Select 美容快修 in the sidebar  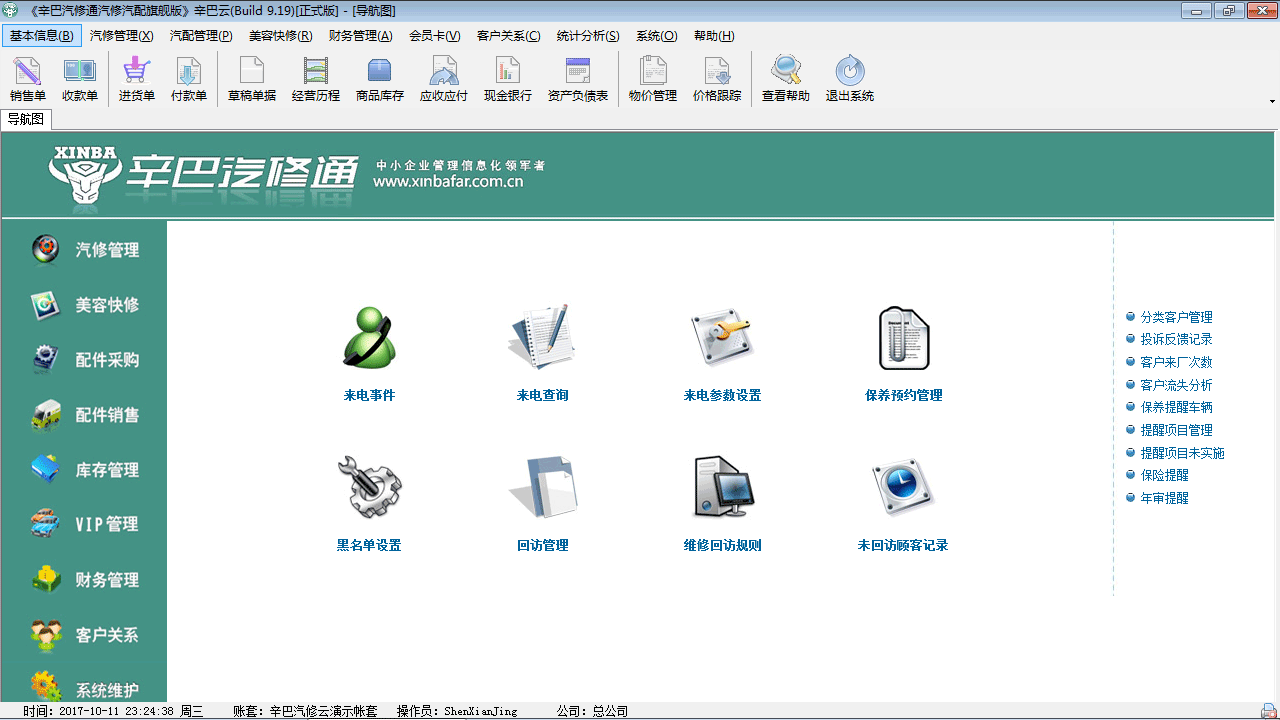coord(85,305)
